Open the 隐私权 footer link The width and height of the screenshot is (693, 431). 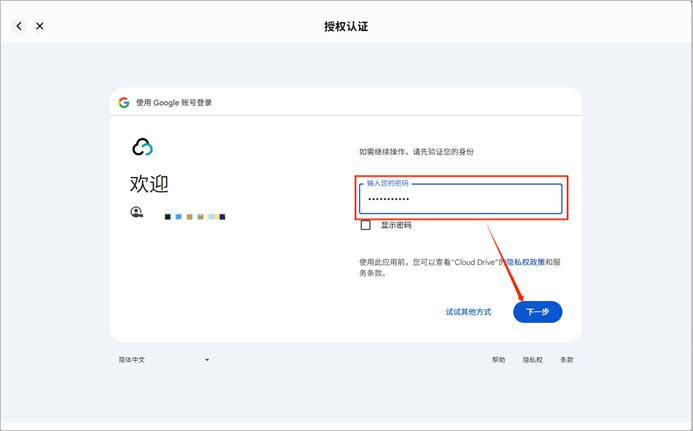click(x=532, y=359)
